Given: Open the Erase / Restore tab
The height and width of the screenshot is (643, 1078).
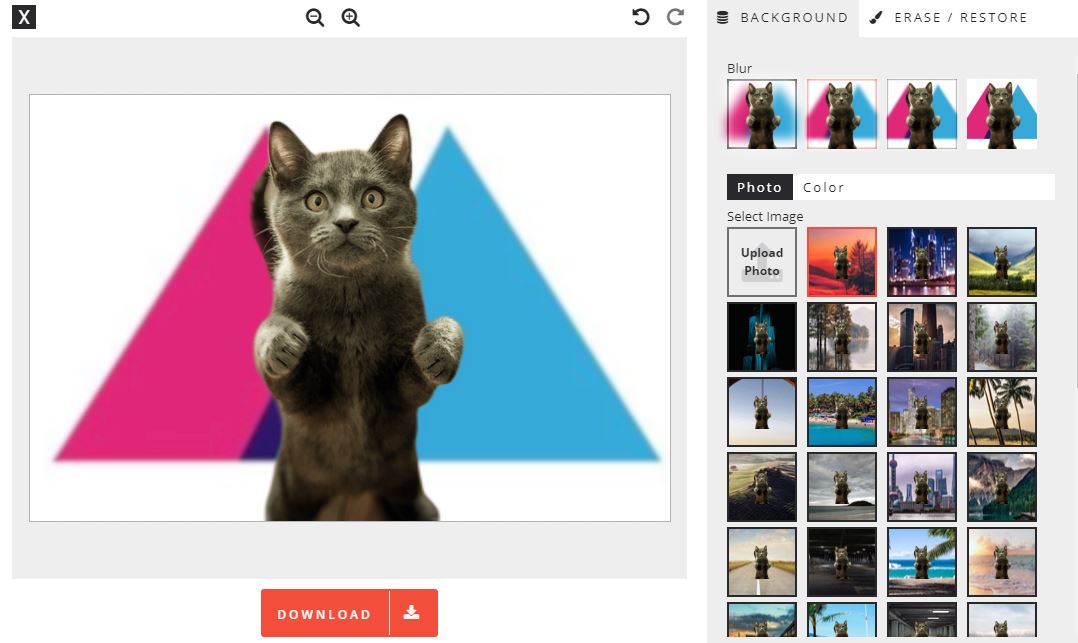Looking at the screenshot, I should pos(948,18).
